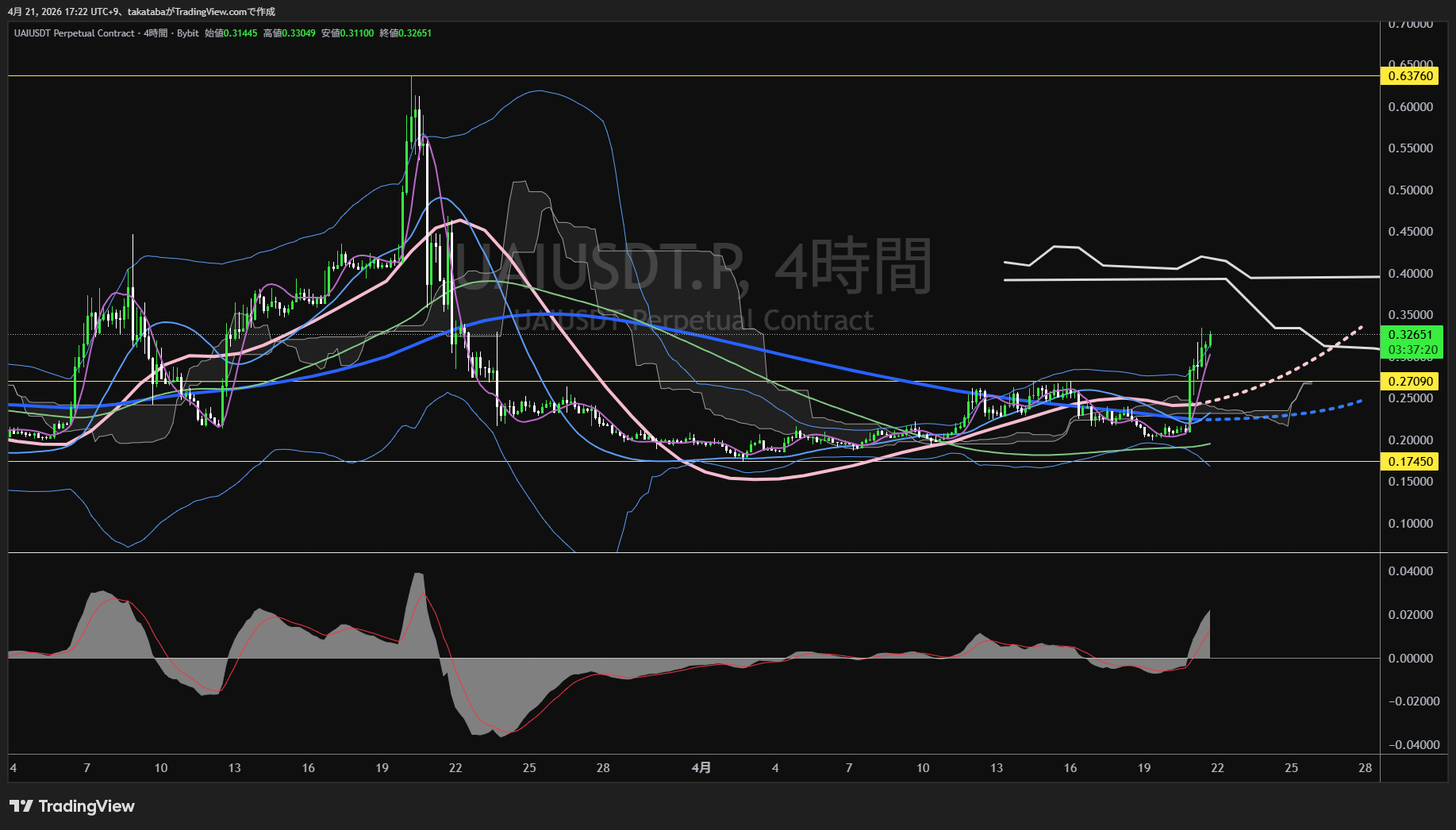Open the UAIUSDT Perpetual Contract symbol title
Screen dimensions: 1456x830
click(x=74, y=33)
